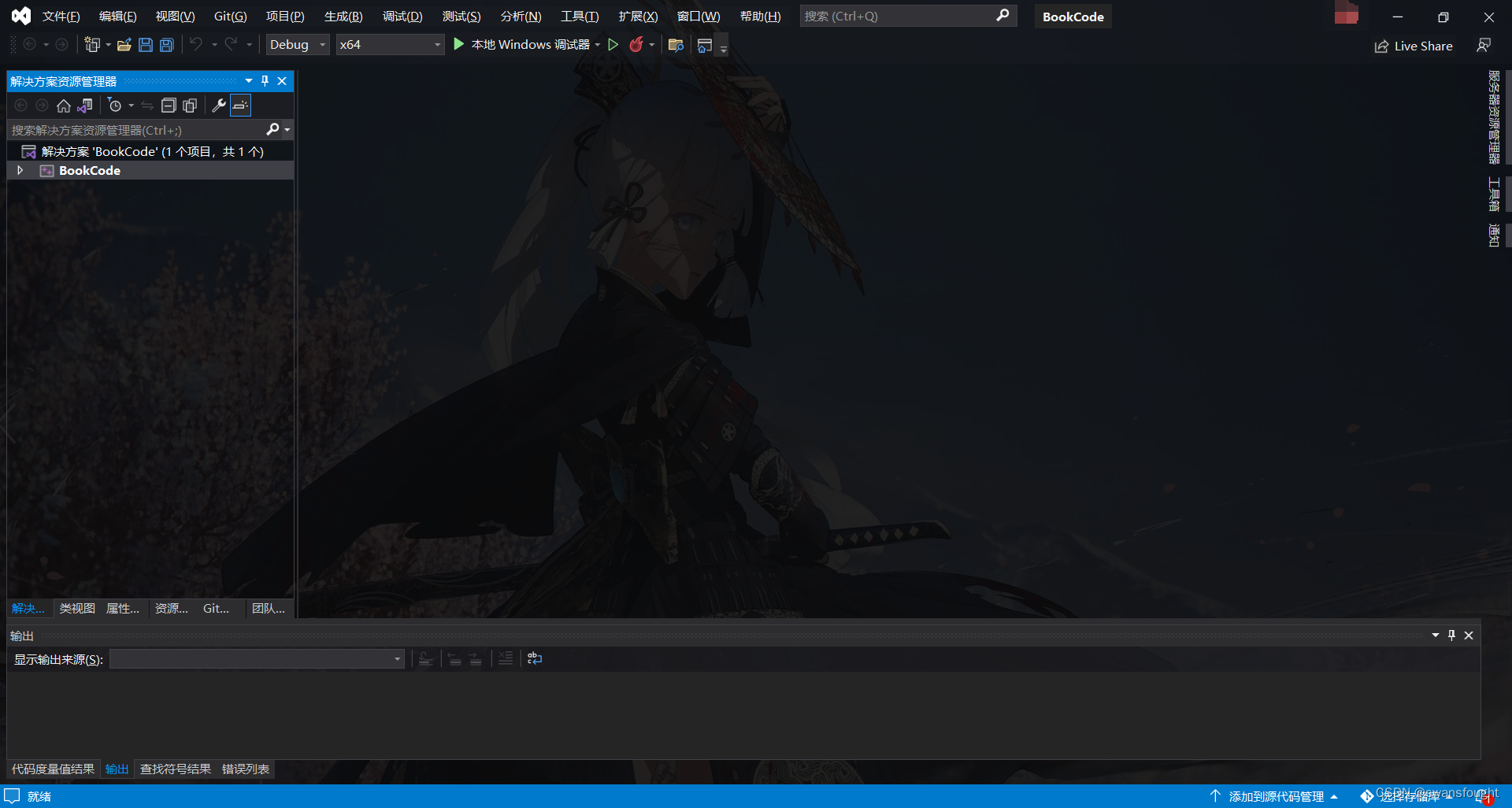The image size is (1512, 808).
Task: Click 添加到源代码管理 in status bar
Action: click(1275, 796)
